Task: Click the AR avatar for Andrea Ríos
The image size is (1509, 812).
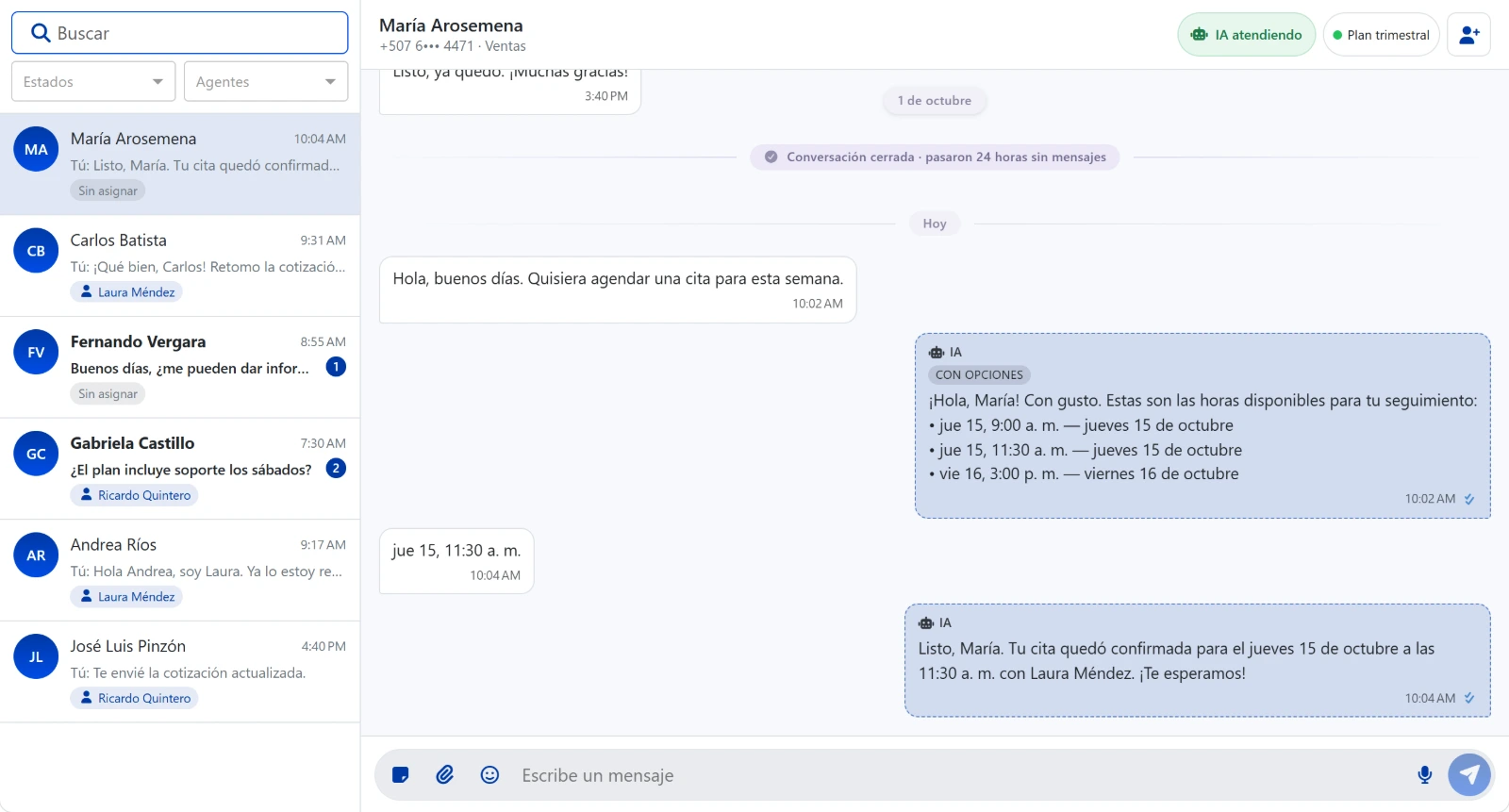Action: pyautogui.click(x=36, y=555)
